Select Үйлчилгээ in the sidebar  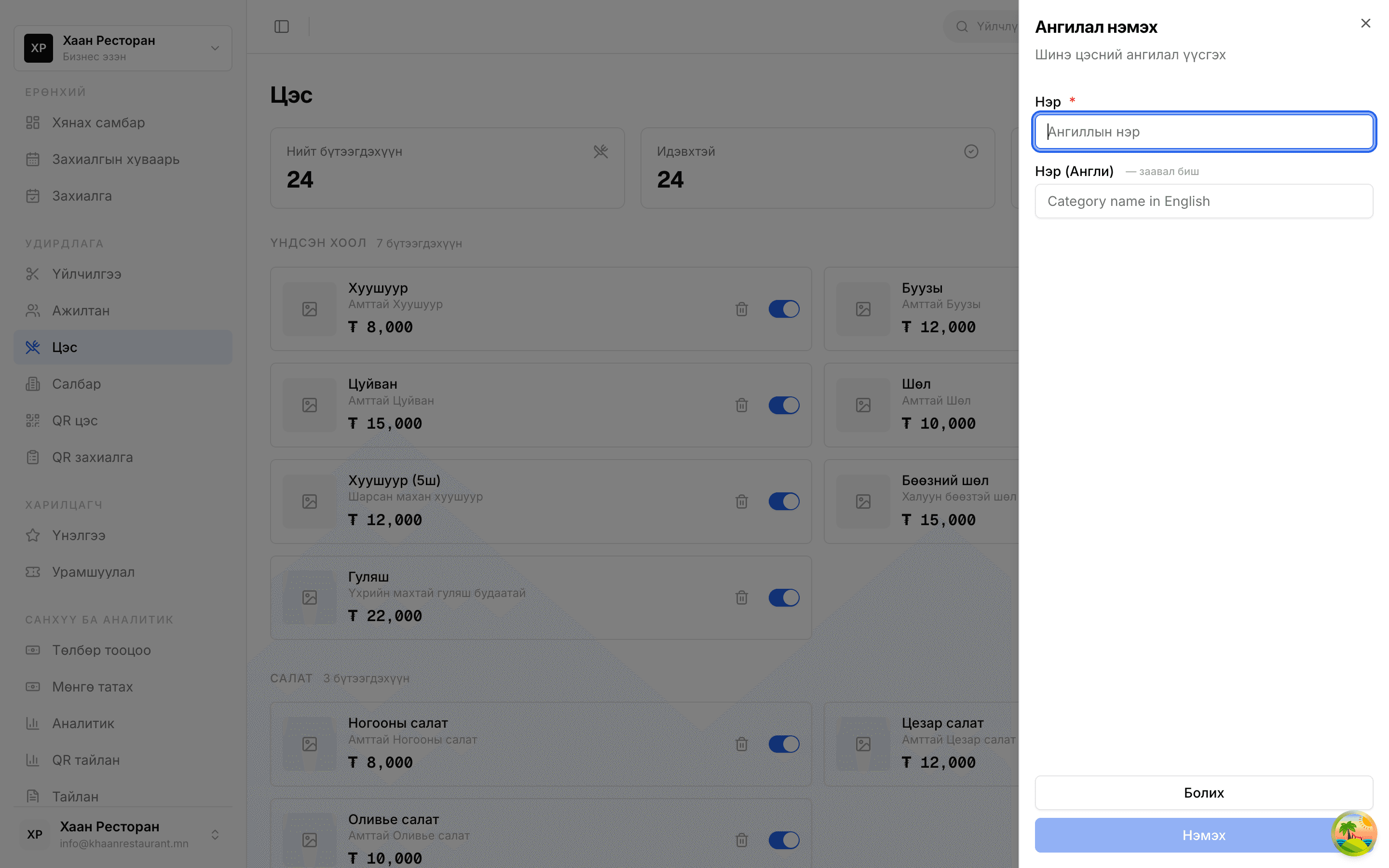(x=123, y=274)
